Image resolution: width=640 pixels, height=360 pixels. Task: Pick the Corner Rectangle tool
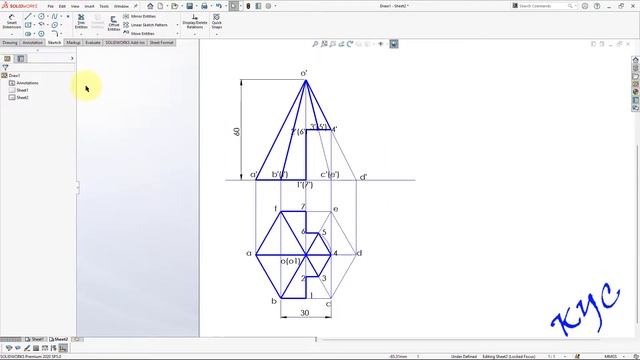coord(28,25)
